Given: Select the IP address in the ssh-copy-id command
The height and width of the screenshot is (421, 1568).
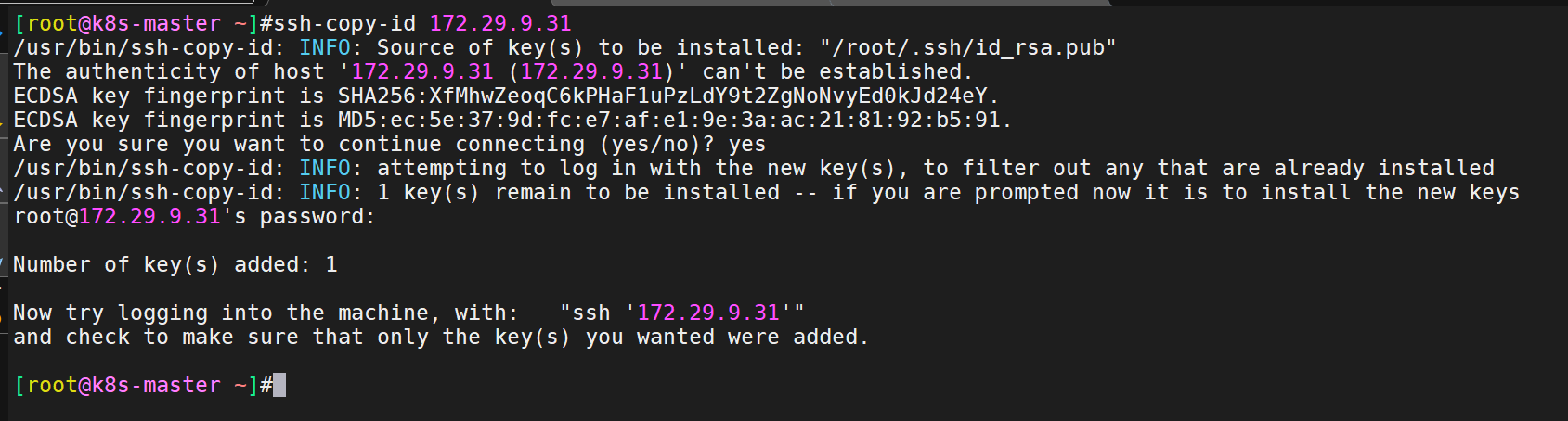Looking at the screenshot, I should pyautogui.click(x=500, y=23).
